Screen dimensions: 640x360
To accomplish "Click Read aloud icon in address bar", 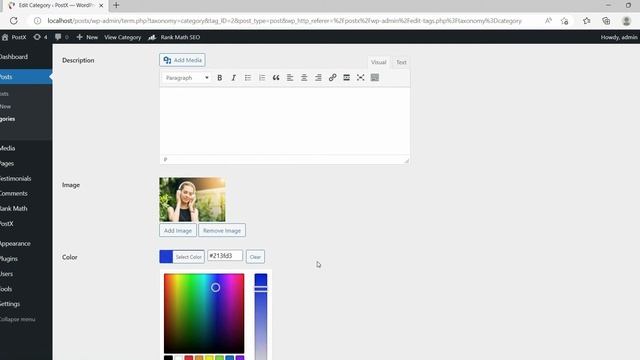I will click(548, 21).
